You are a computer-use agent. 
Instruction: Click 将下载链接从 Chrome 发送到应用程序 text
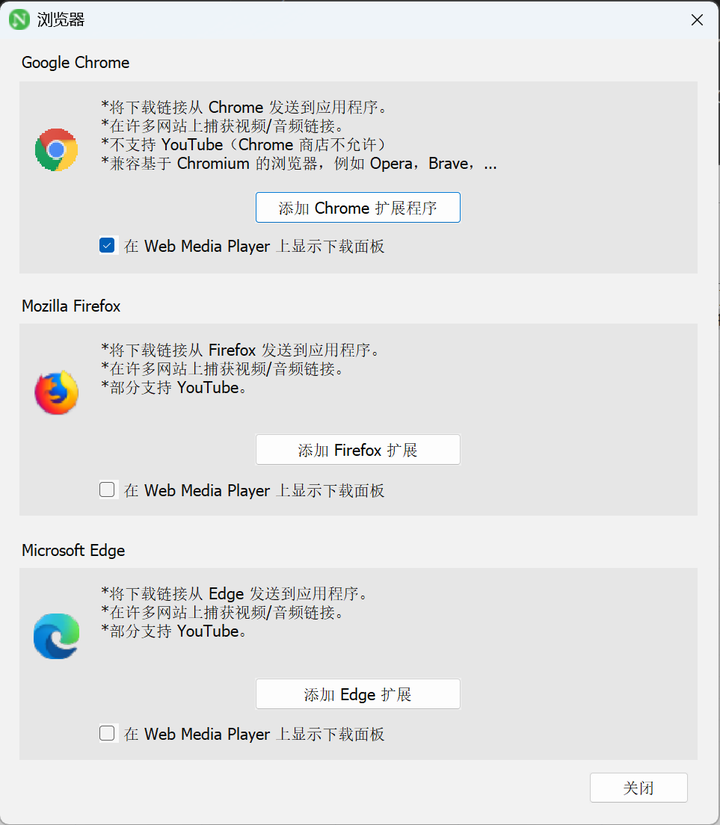coord(244,107)
